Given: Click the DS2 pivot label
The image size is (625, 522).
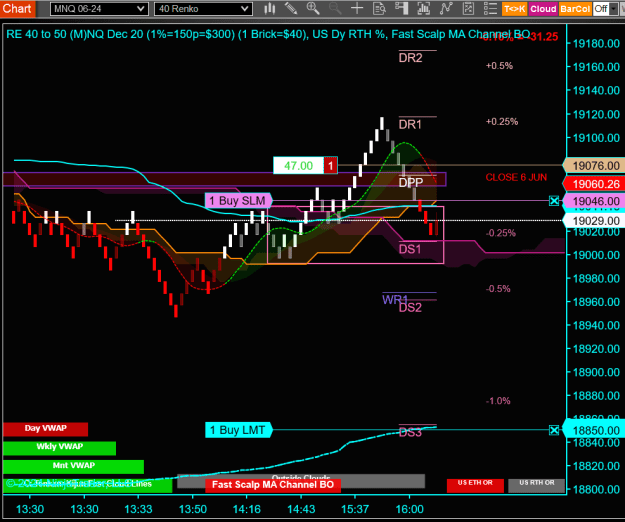Looking at the screenshot, I should pyautogui.click(x=410, y=308).
